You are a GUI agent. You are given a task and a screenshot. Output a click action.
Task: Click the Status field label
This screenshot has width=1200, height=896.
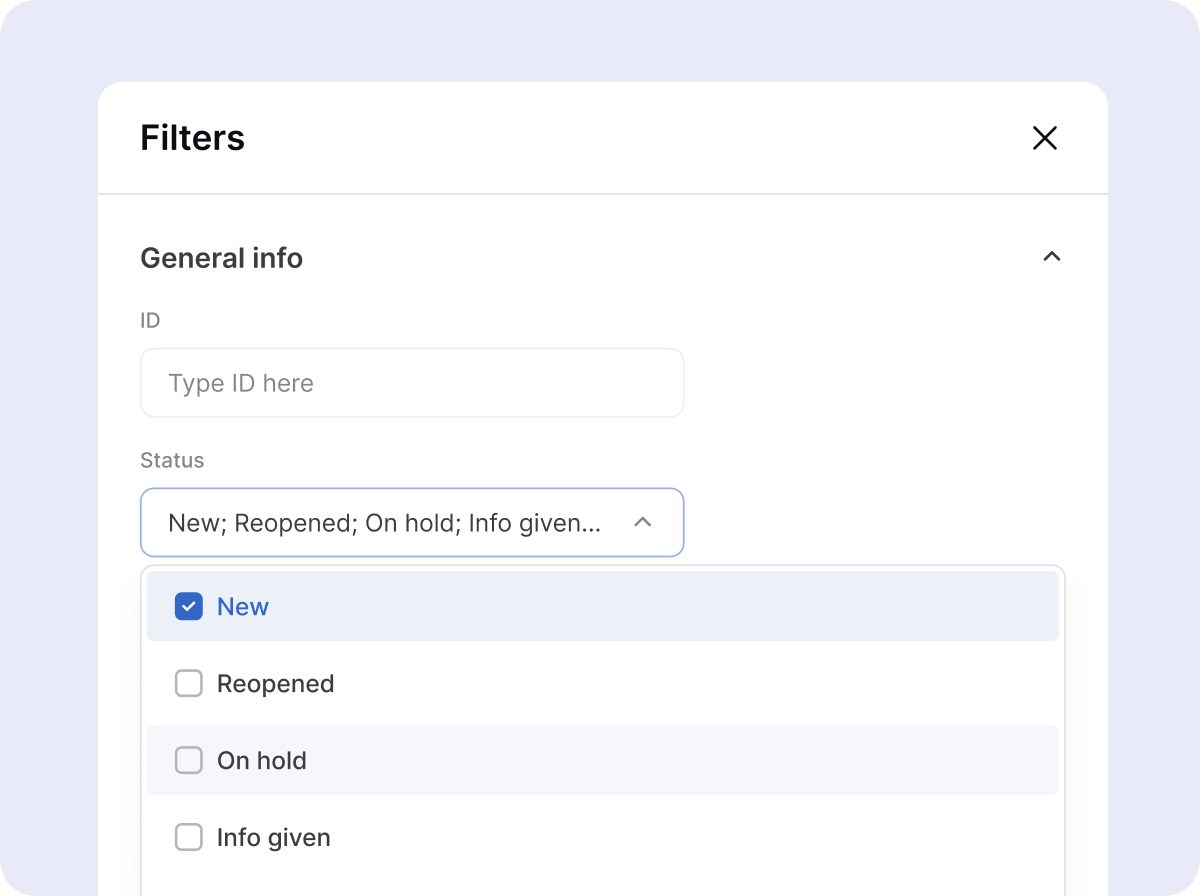172,460
